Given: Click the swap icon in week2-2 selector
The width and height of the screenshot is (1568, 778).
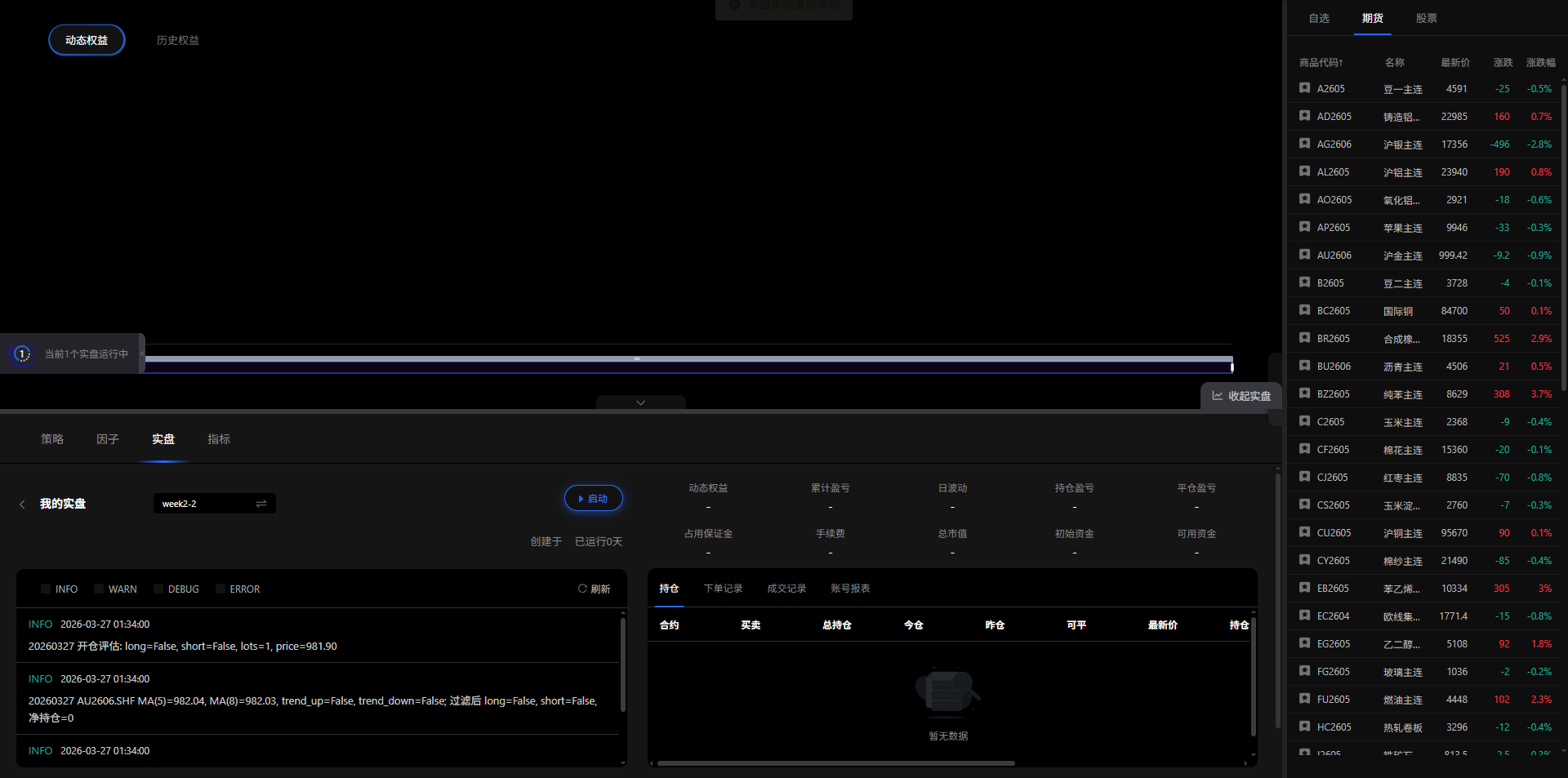Looking at the screenshot, I should pos(261,504).
